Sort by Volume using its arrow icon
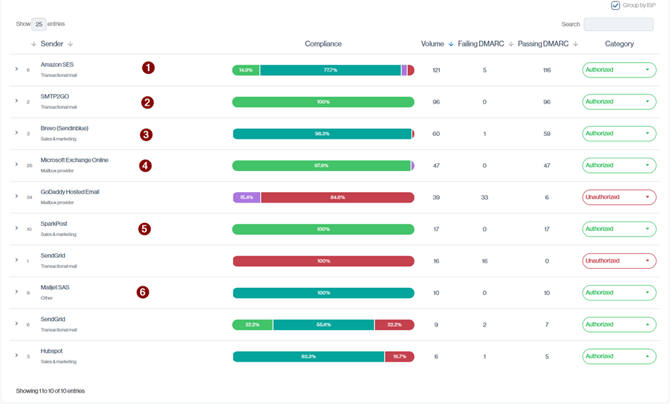670x404 pixels. pos(451,44)
